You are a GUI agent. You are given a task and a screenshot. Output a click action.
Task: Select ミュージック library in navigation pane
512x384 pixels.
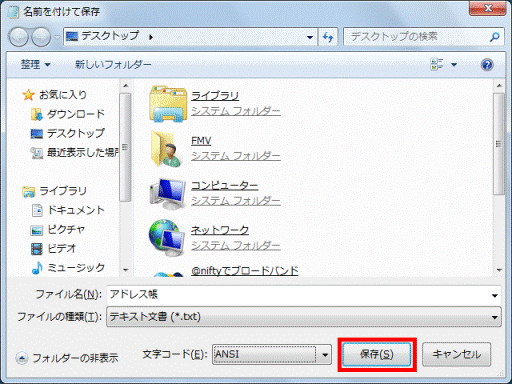click(76, 268)
